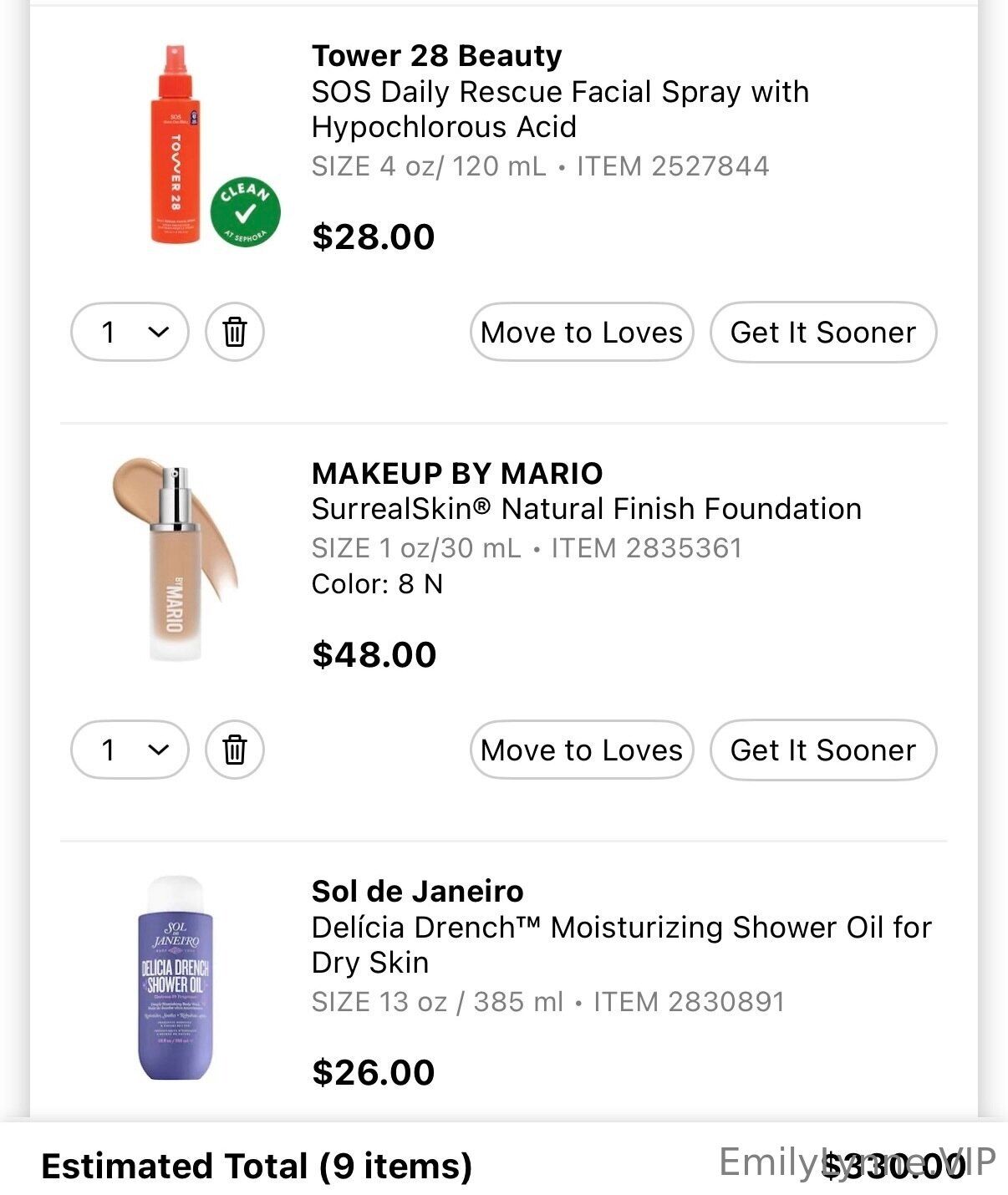Expand quantity selector for SurrealSkin foundation

130,750
